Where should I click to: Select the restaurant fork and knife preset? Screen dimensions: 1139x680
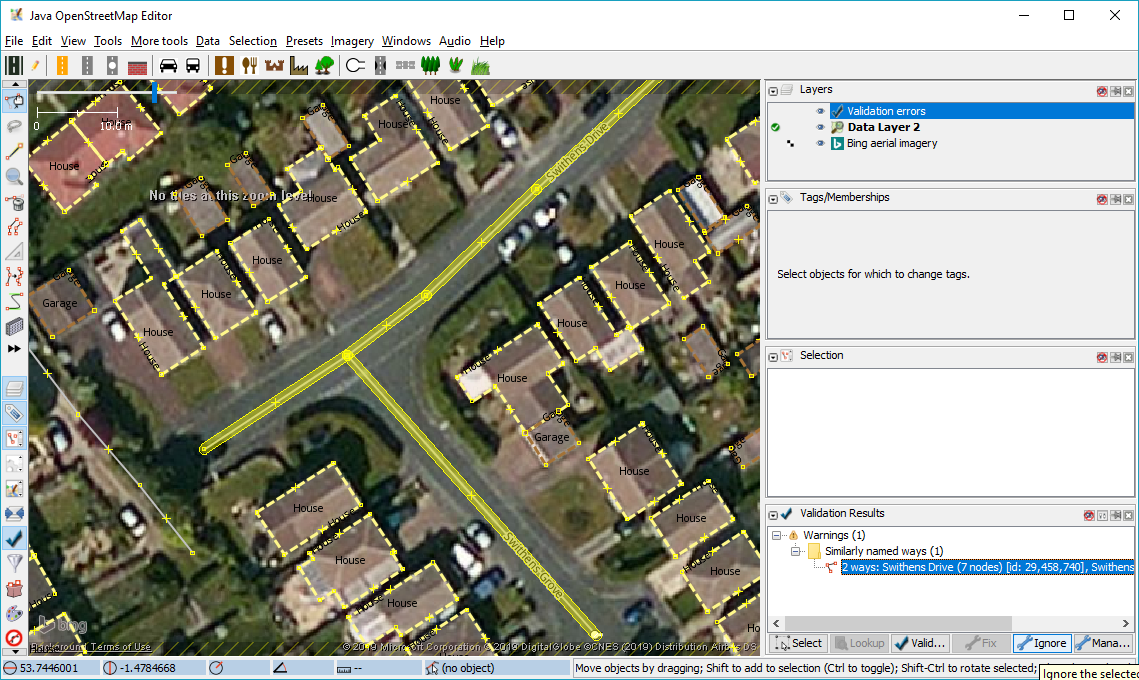(249, 65)
